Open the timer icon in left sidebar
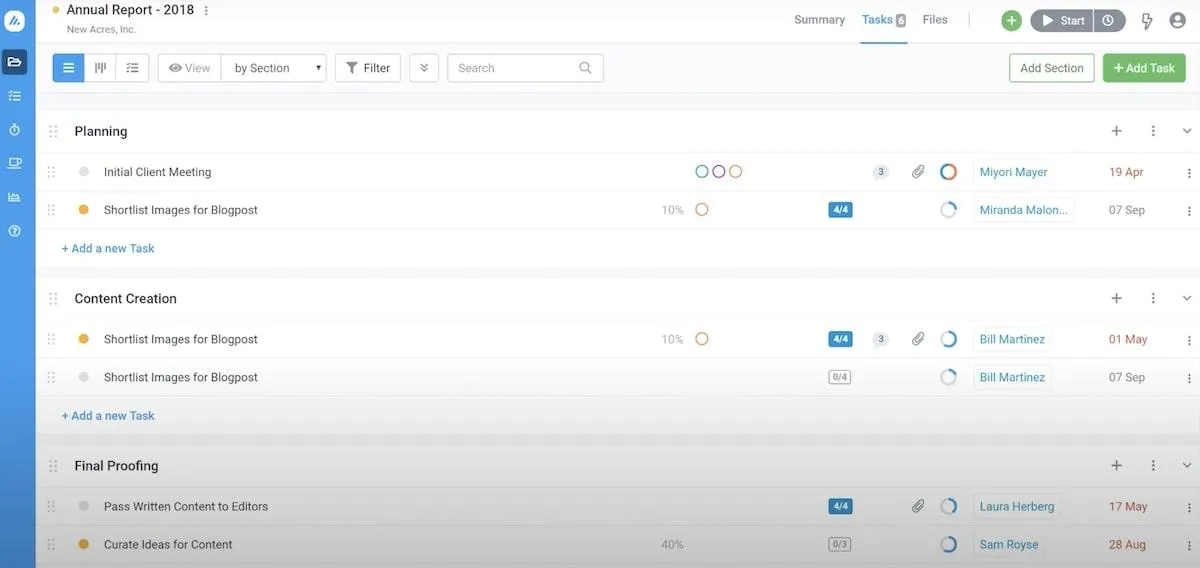 click(x=14, y=129)
